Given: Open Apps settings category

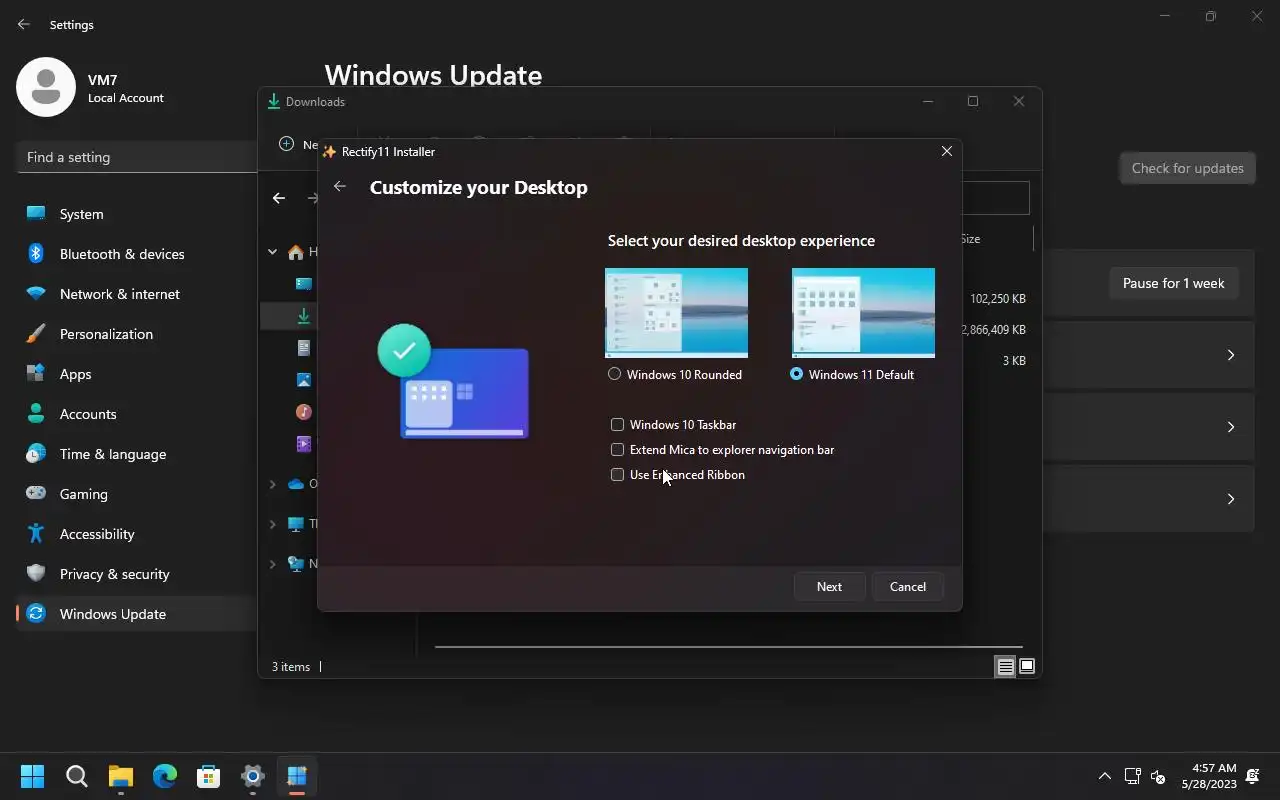Looking at the screenshot, I should coord(136,374).
